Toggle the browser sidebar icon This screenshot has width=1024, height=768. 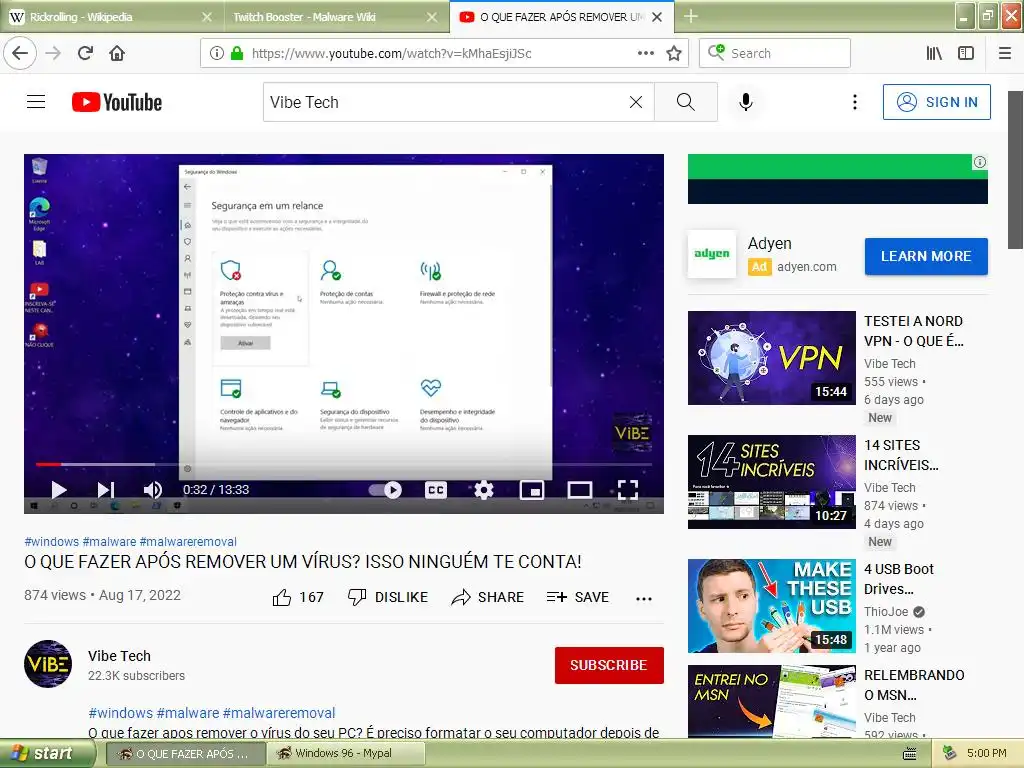click(966, 54)
